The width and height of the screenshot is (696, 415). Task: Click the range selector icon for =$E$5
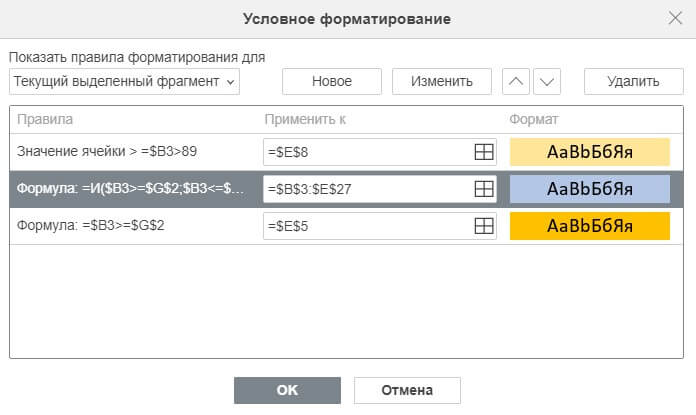click(483, 226)
